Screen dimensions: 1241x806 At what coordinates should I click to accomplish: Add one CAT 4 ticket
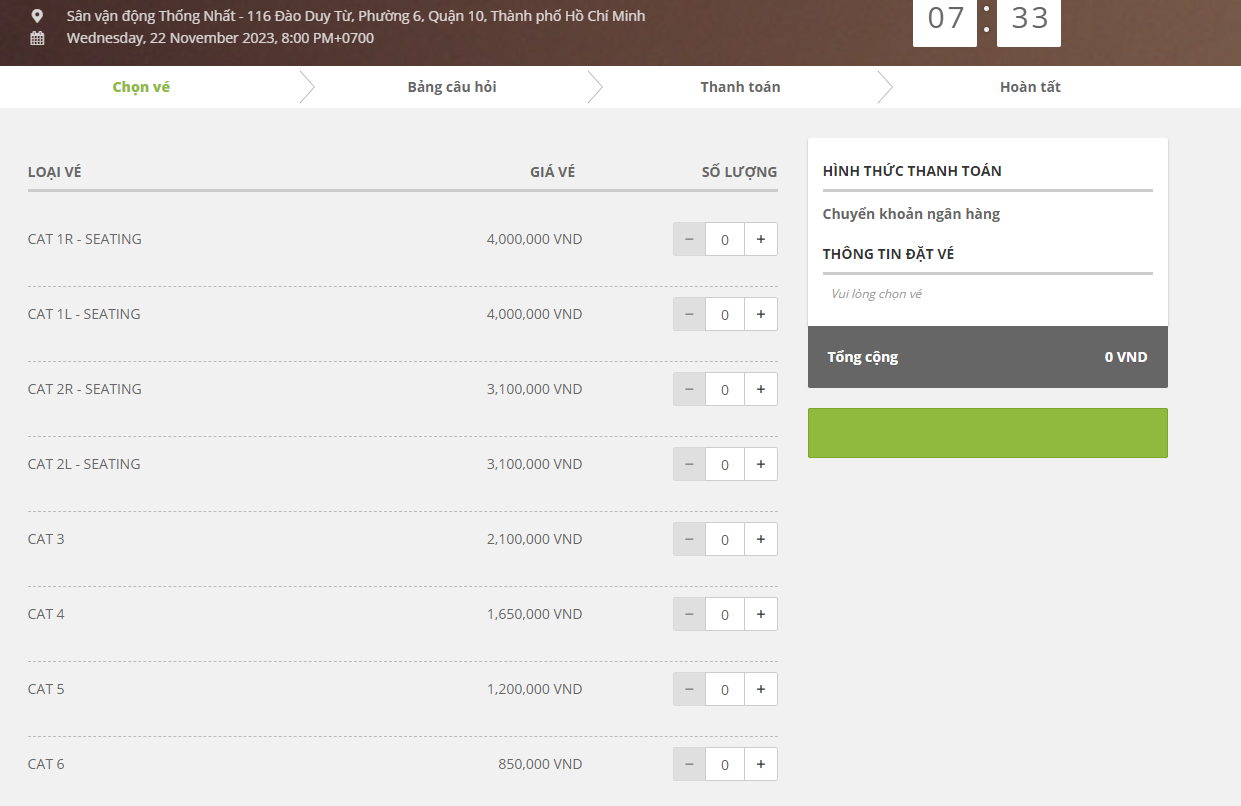coord(760,615)
